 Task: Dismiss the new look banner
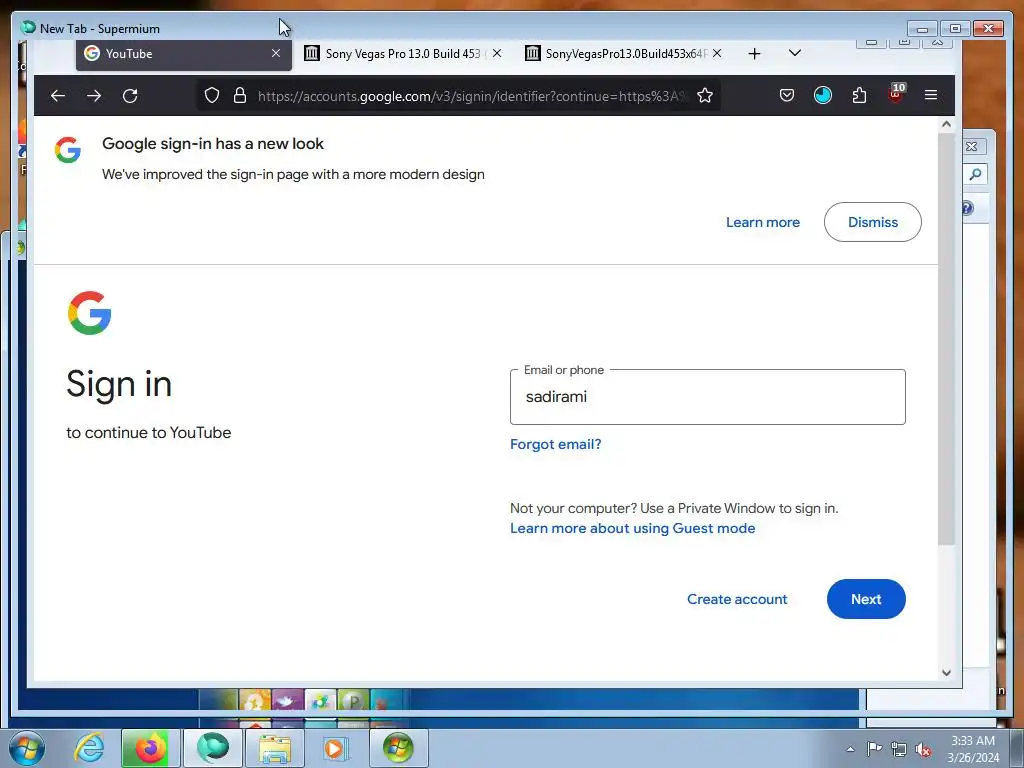[872, 222]
